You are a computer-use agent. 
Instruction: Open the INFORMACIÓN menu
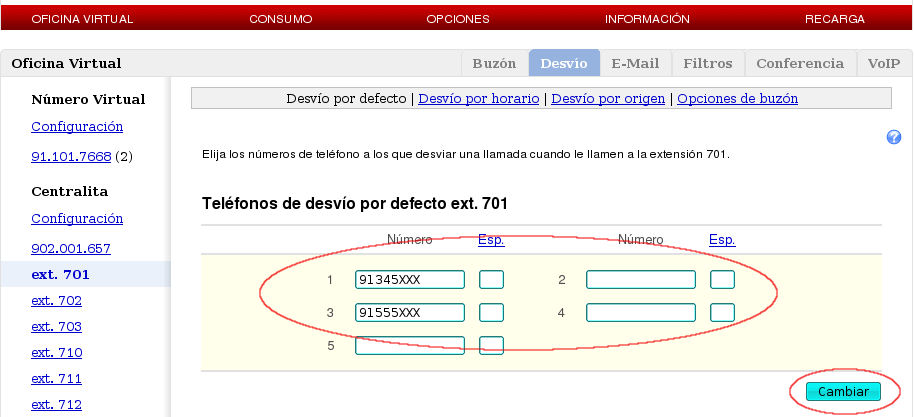pos(647,19)
